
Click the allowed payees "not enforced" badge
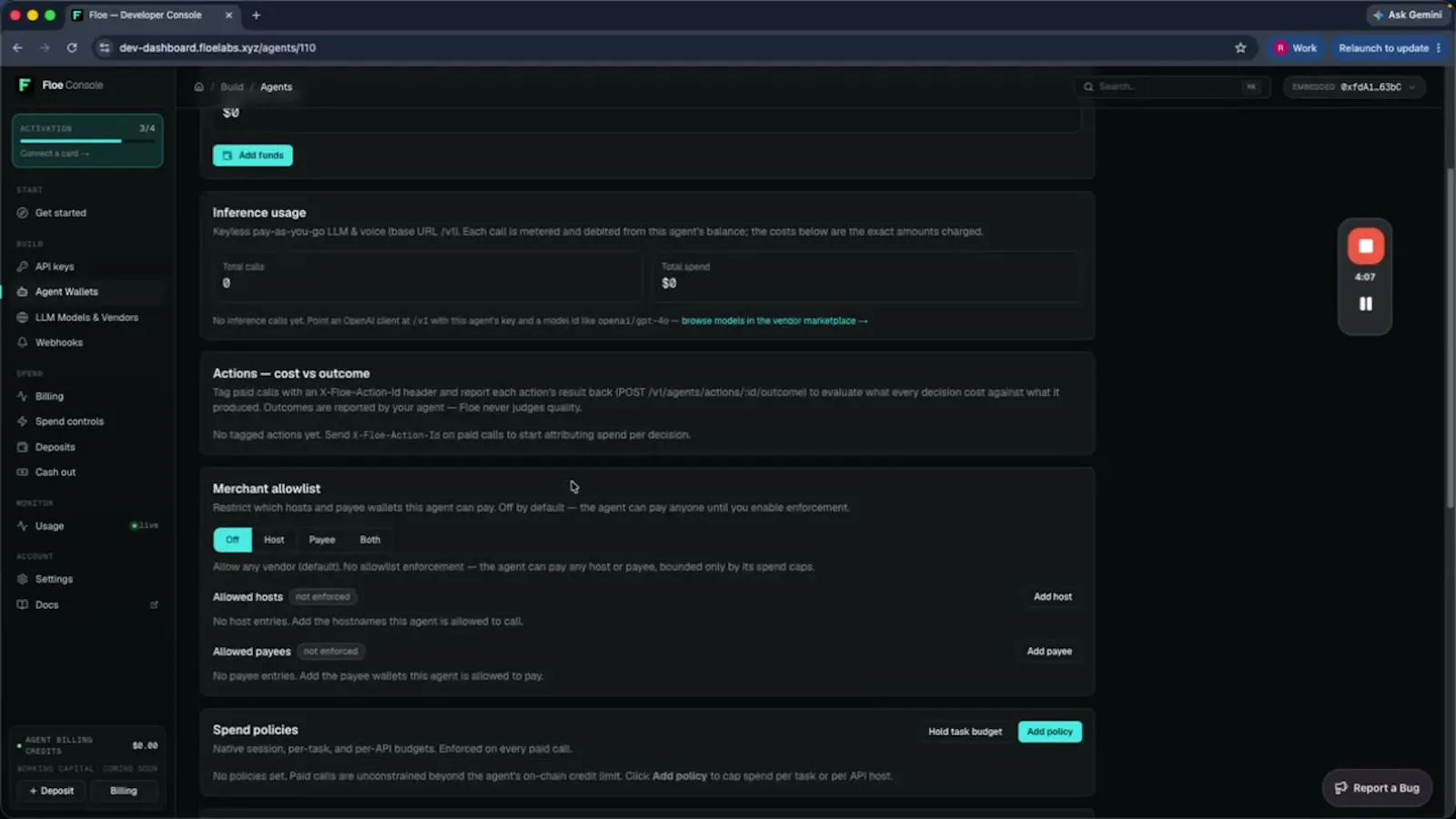pyautogui.click(x=330, y=652)
